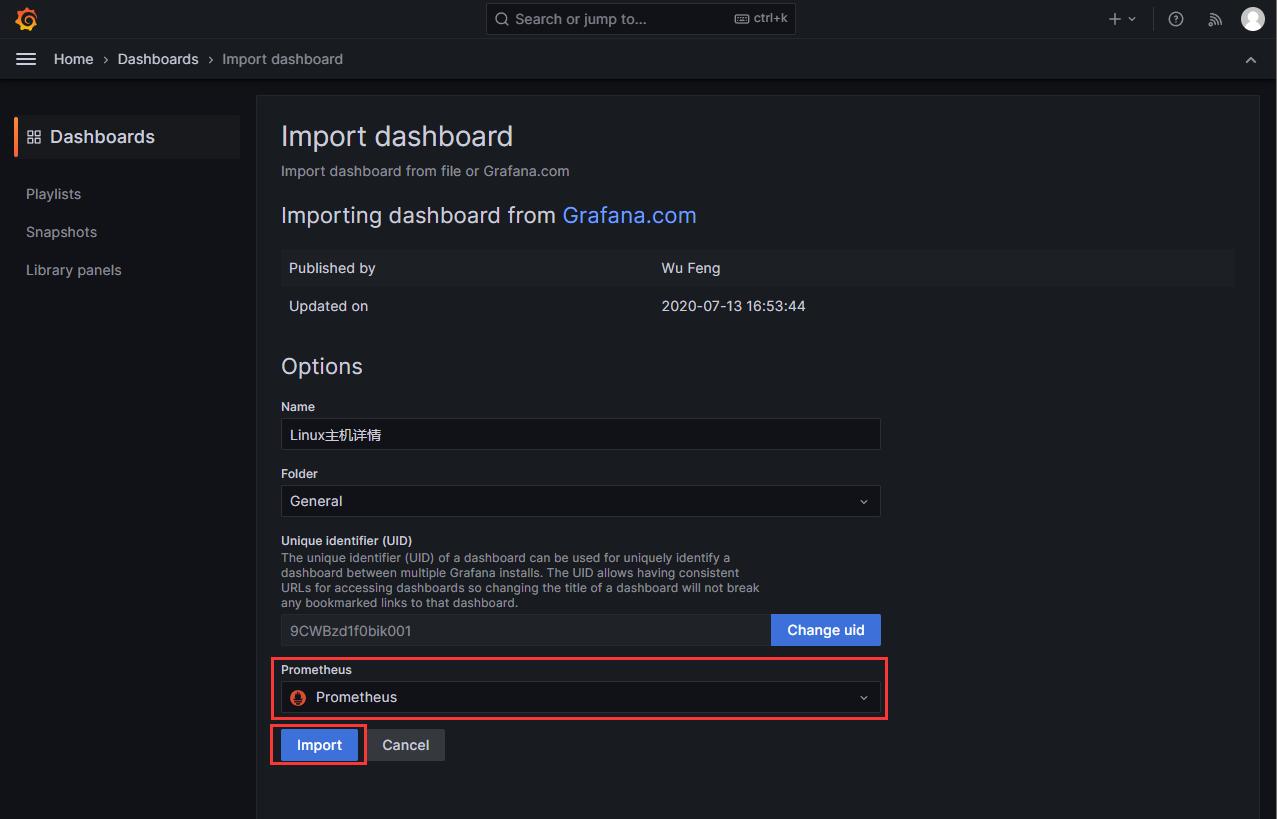This screenshot has width=1277, height=819.
Task: Open the help question mark icon
Action: 1176,19
